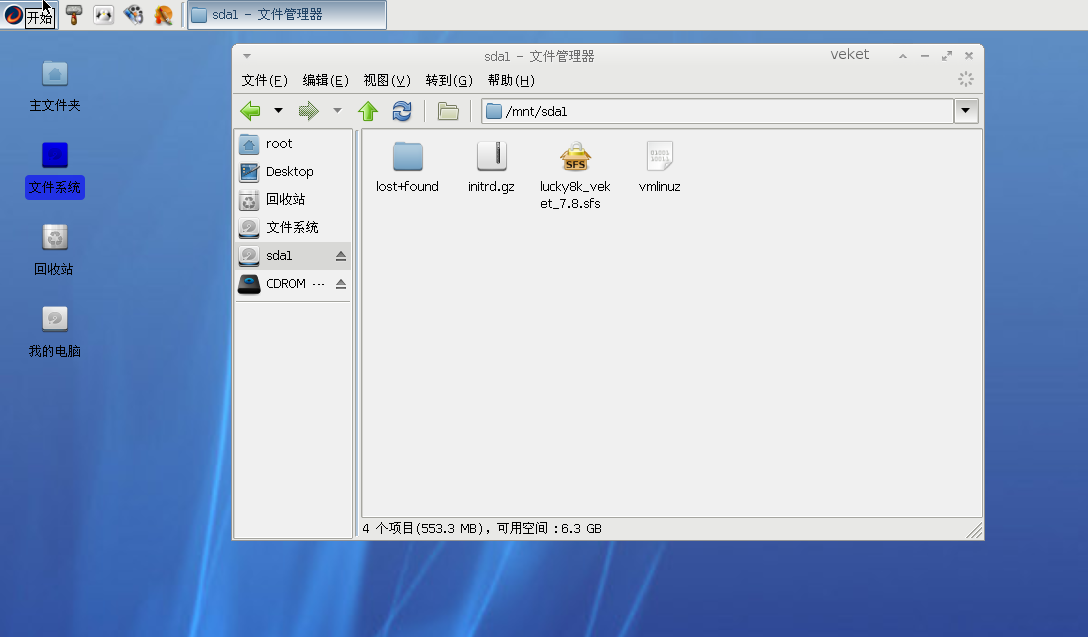Viewport: 1088px width, 637px height.
Task: Open the 帮助(H) menu
Action: 511,80
